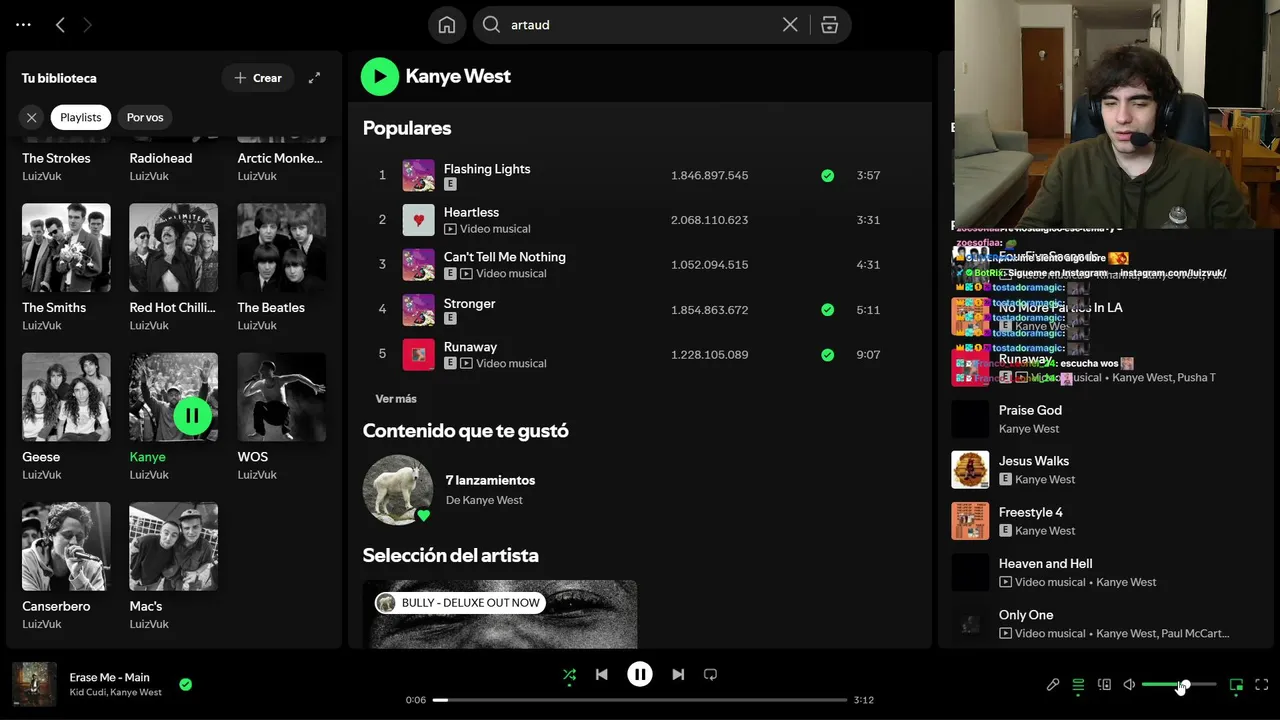The width and height of the screenshot is (1280, 720).
Task: Open the Radiohead playlist title
Action: pyautogui.click(x=161, y=158)
